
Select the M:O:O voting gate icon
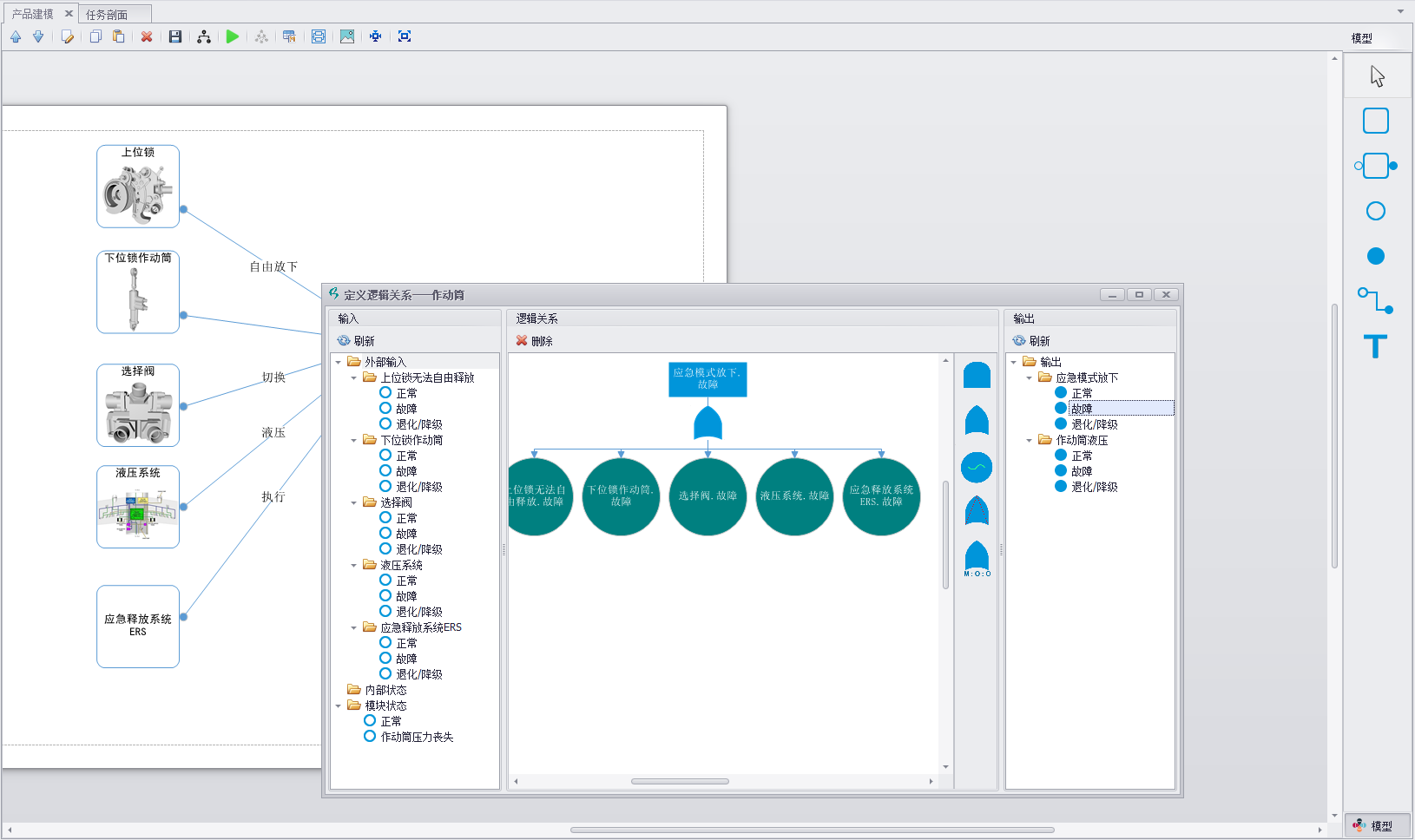pos(977,558)
